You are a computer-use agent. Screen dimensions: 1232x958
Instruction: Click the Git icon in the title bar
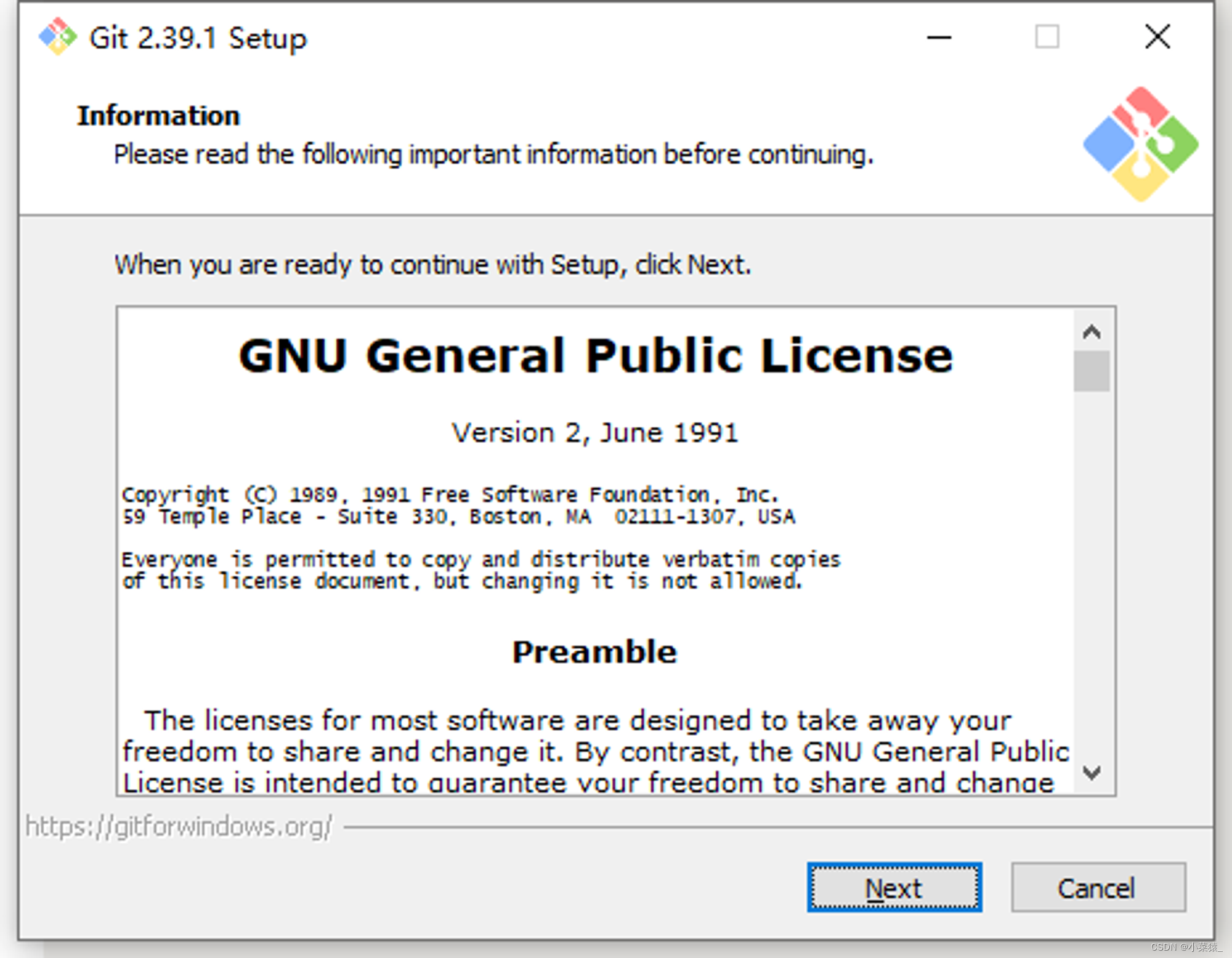pyautogui.click(x=57, y=37)
